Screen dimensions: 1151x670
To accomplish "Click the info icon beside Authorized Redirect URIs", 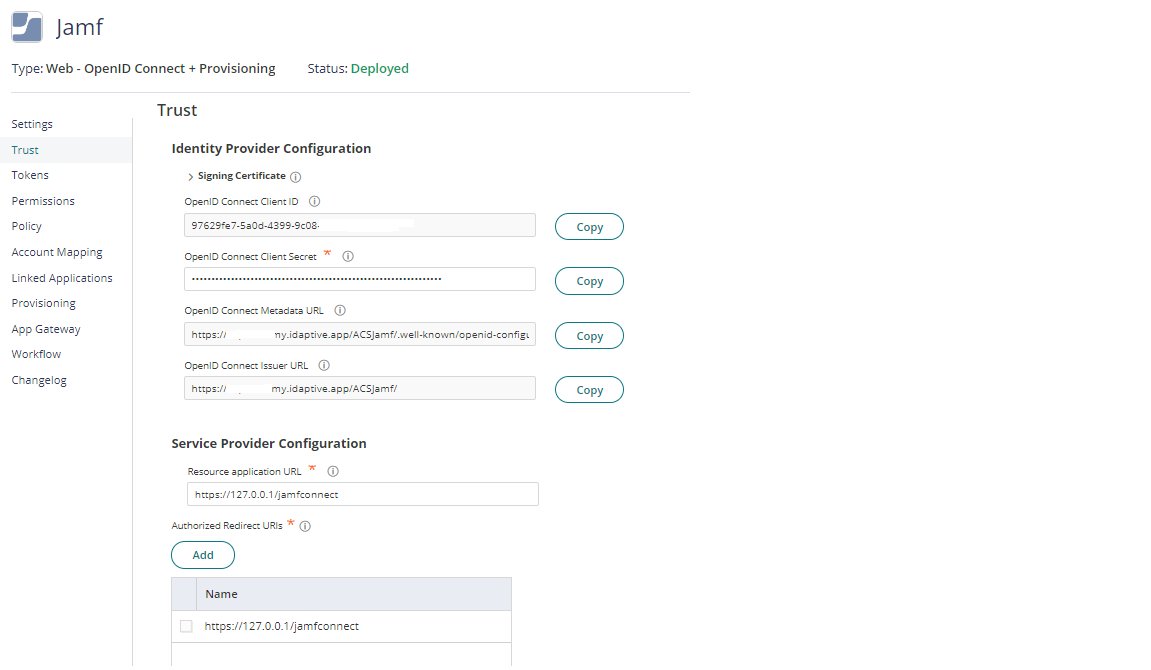I will coord(305,524).
